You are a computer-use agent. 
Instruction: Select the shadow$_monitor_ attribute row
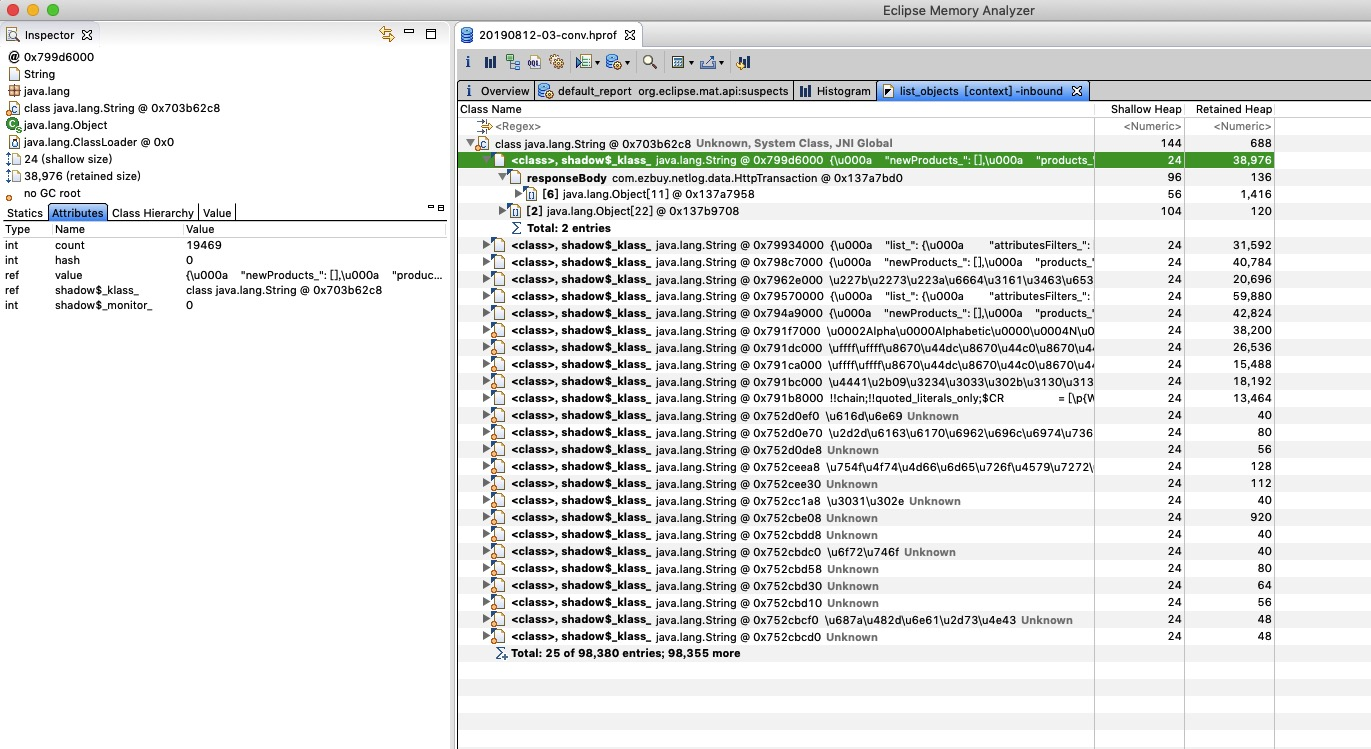tap(224, 305)
